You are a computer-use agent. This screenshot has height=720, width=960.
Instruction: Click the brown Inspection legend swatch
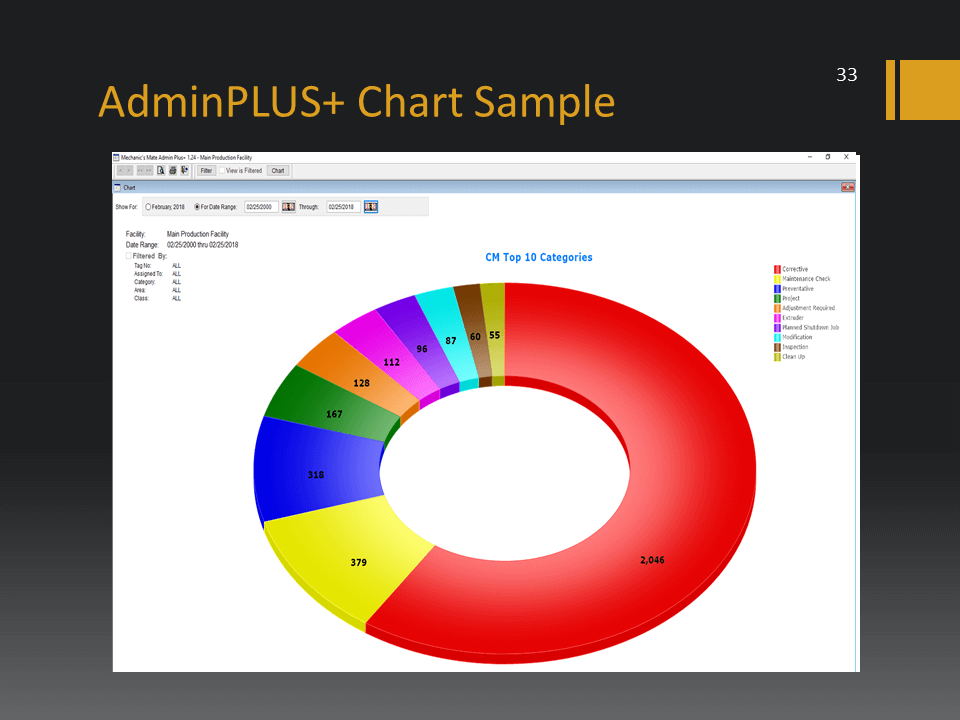pyautogui.click(x=777, y=347)
